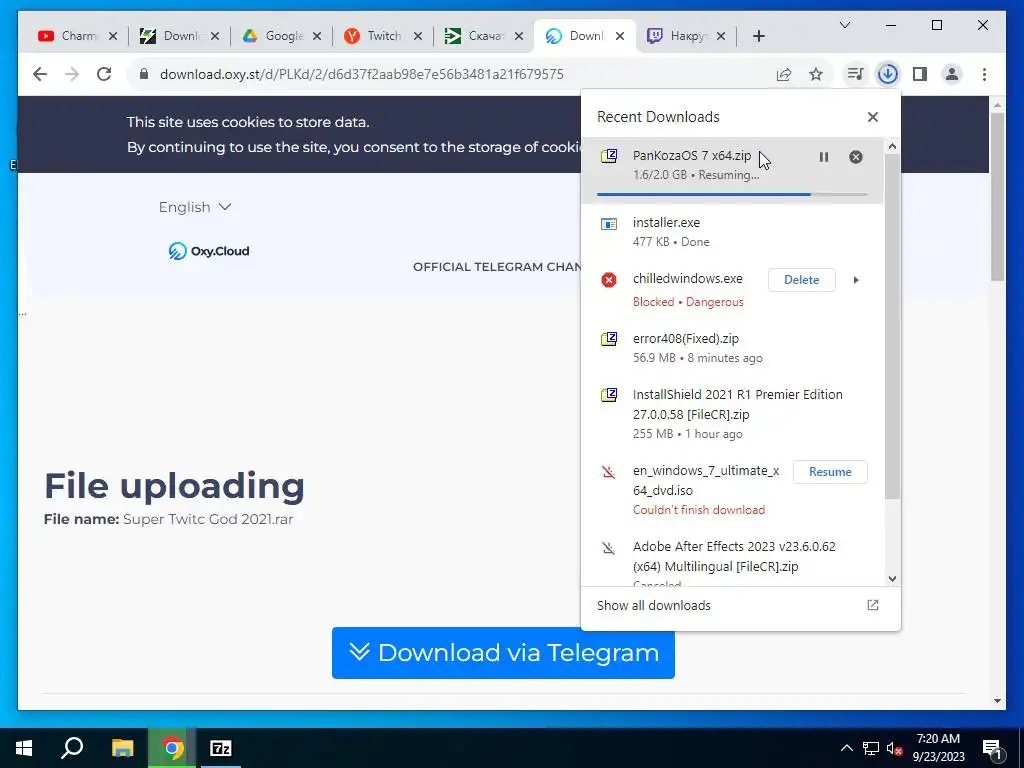Click the Adobe After Effects canceled icon

point(609,548)
